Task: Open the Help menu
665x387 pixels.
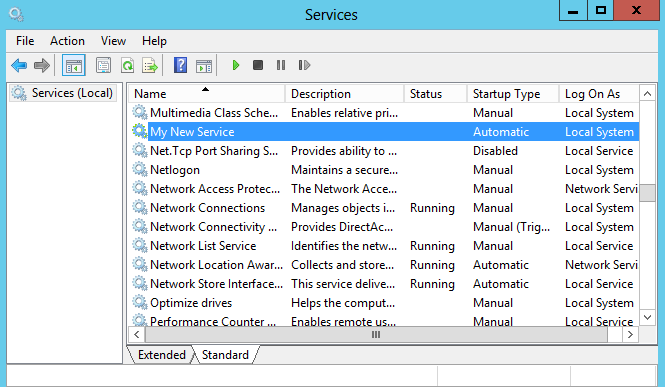Action: point(154,41)
